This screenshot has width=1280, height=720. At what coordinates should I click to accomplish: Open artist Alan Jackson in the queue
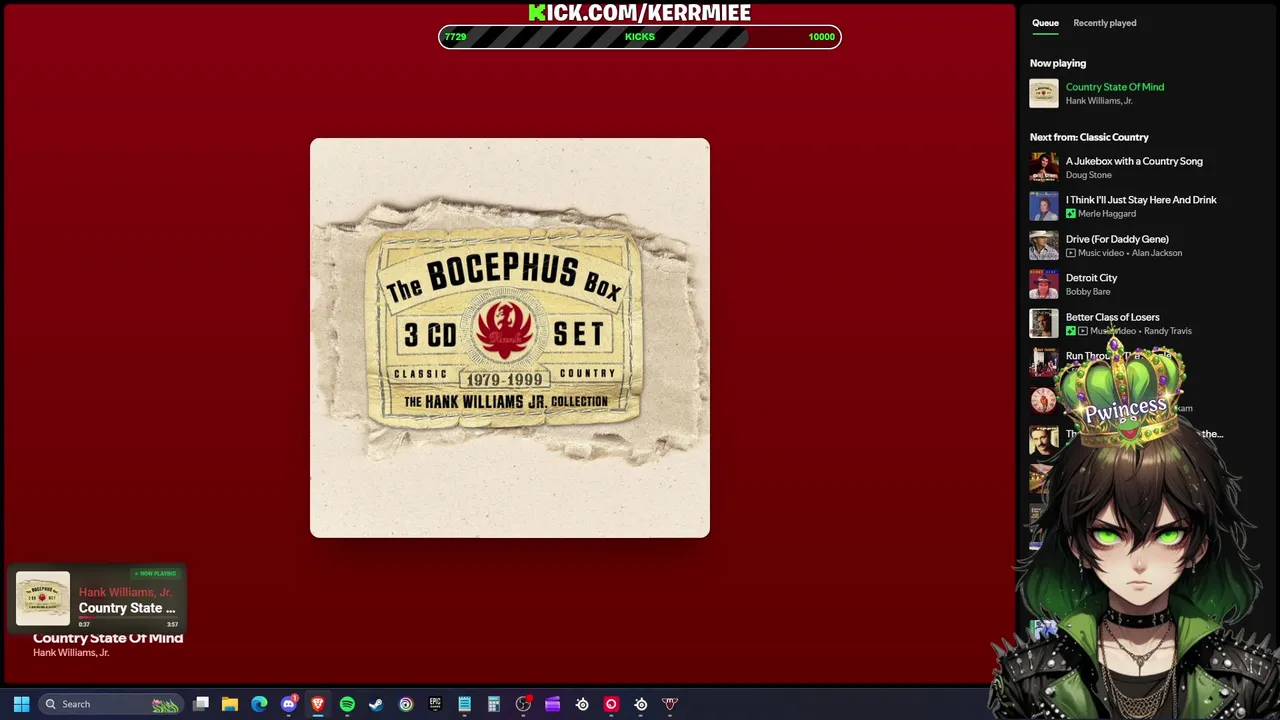click(x=1157, y=253)
